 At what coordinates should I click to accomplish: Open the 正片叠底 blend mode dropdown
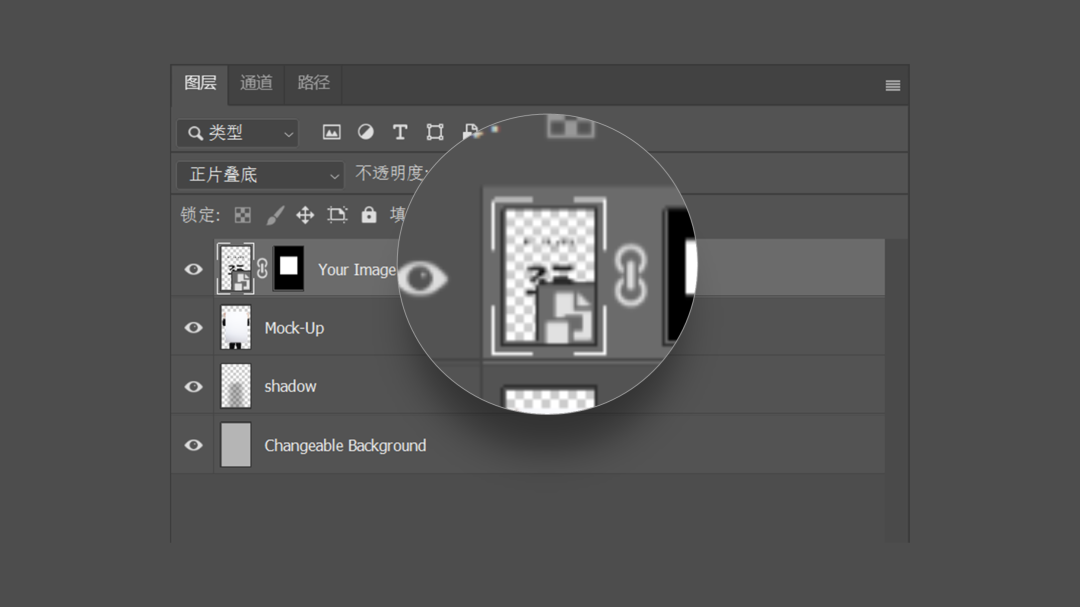click(261, 175)
